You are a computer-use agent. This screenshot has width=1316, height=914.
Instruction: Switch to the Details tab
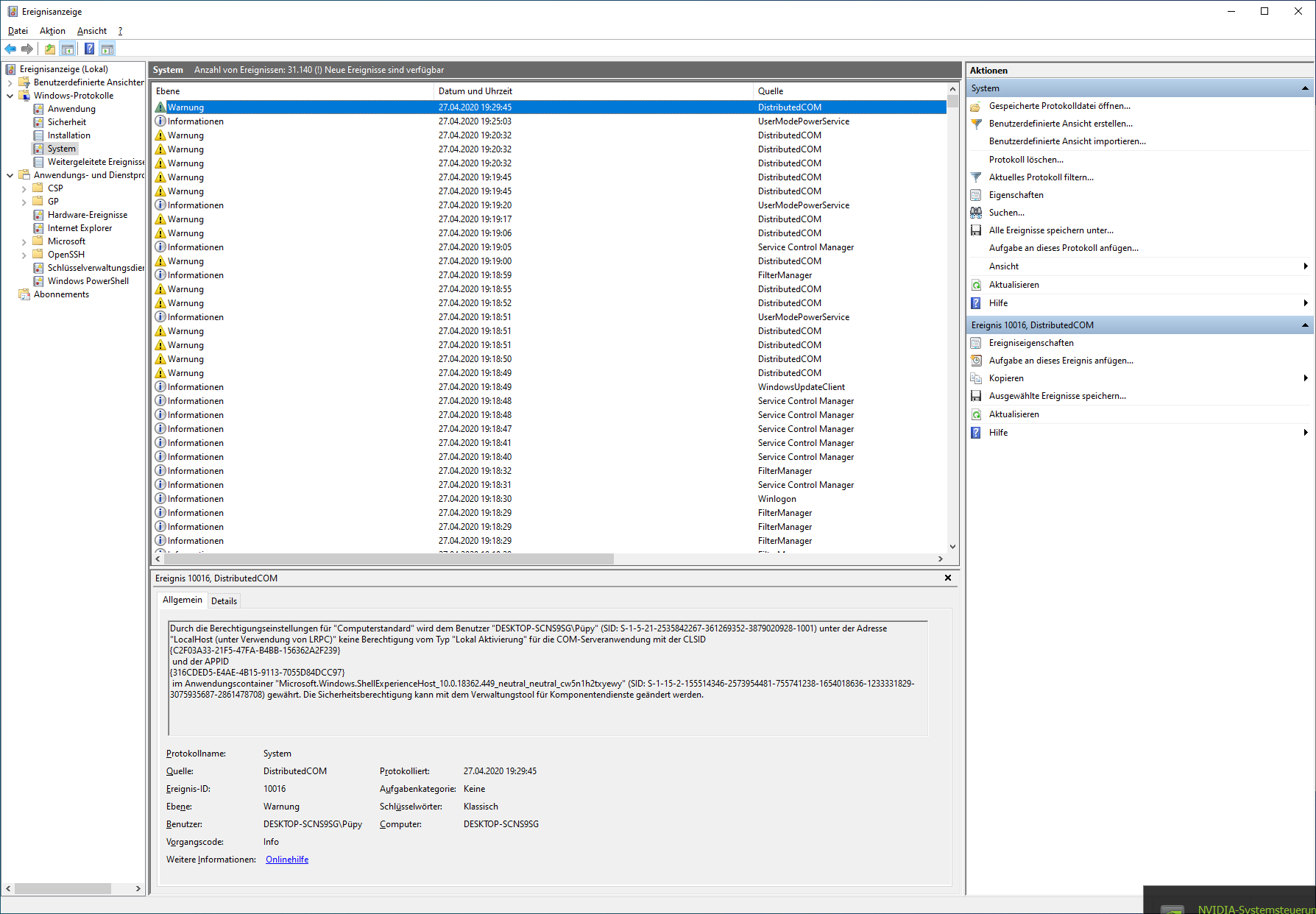pos(224,601)
